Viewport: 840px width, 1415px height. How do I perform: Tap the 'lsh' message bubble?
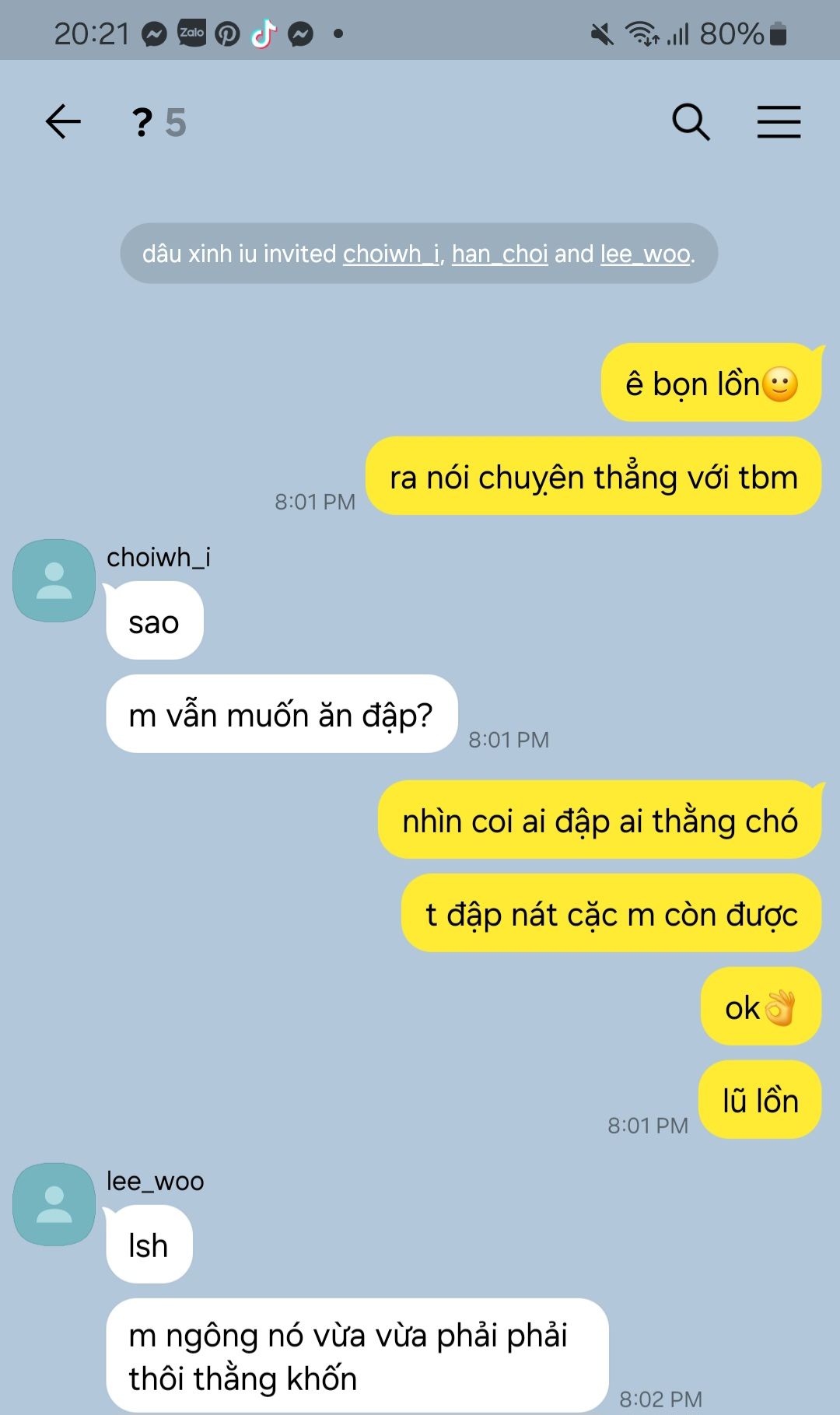click(x=149, y=1244)
